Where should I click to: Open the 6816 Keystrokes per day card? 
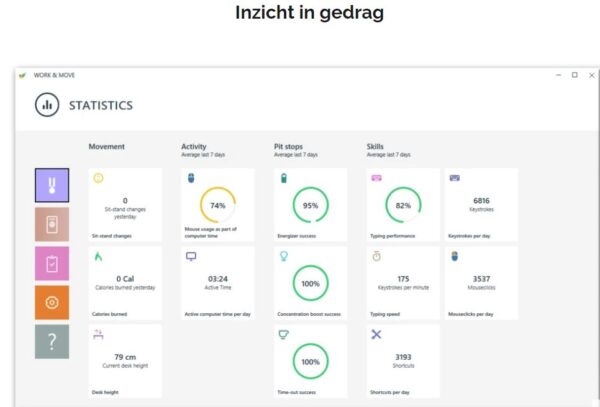click(x=481, y=205)
